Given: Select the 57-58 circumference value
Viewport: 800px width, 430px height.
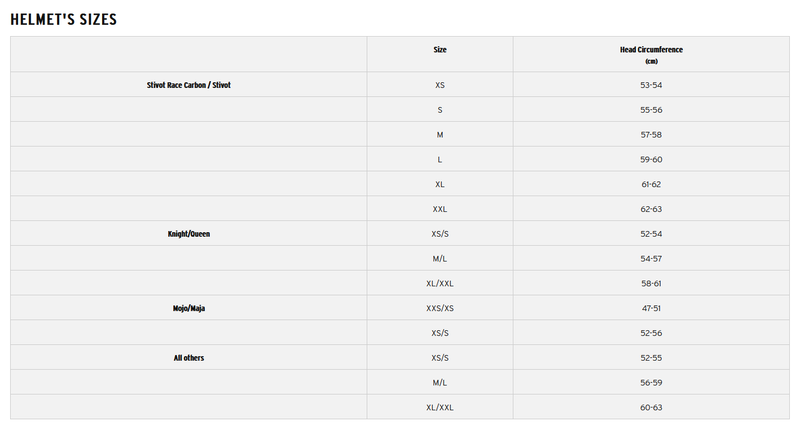Looking at the screenshot, I should pyautogui.click(x=651, y=135).
